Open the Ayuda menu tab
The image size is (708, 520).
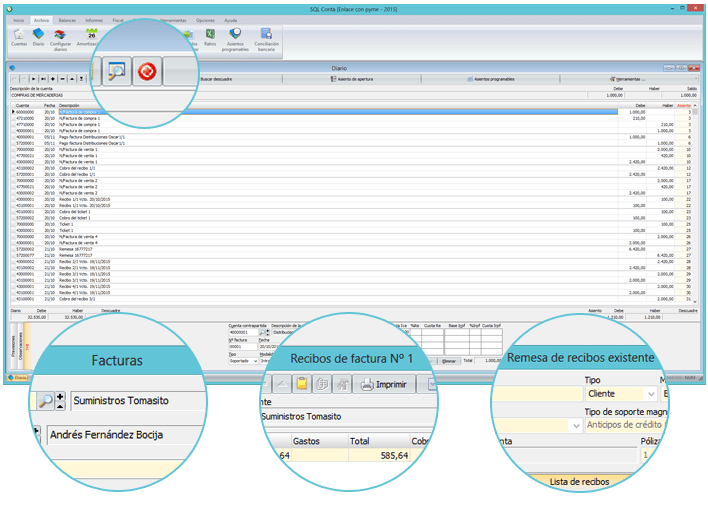tap(231, 19)
